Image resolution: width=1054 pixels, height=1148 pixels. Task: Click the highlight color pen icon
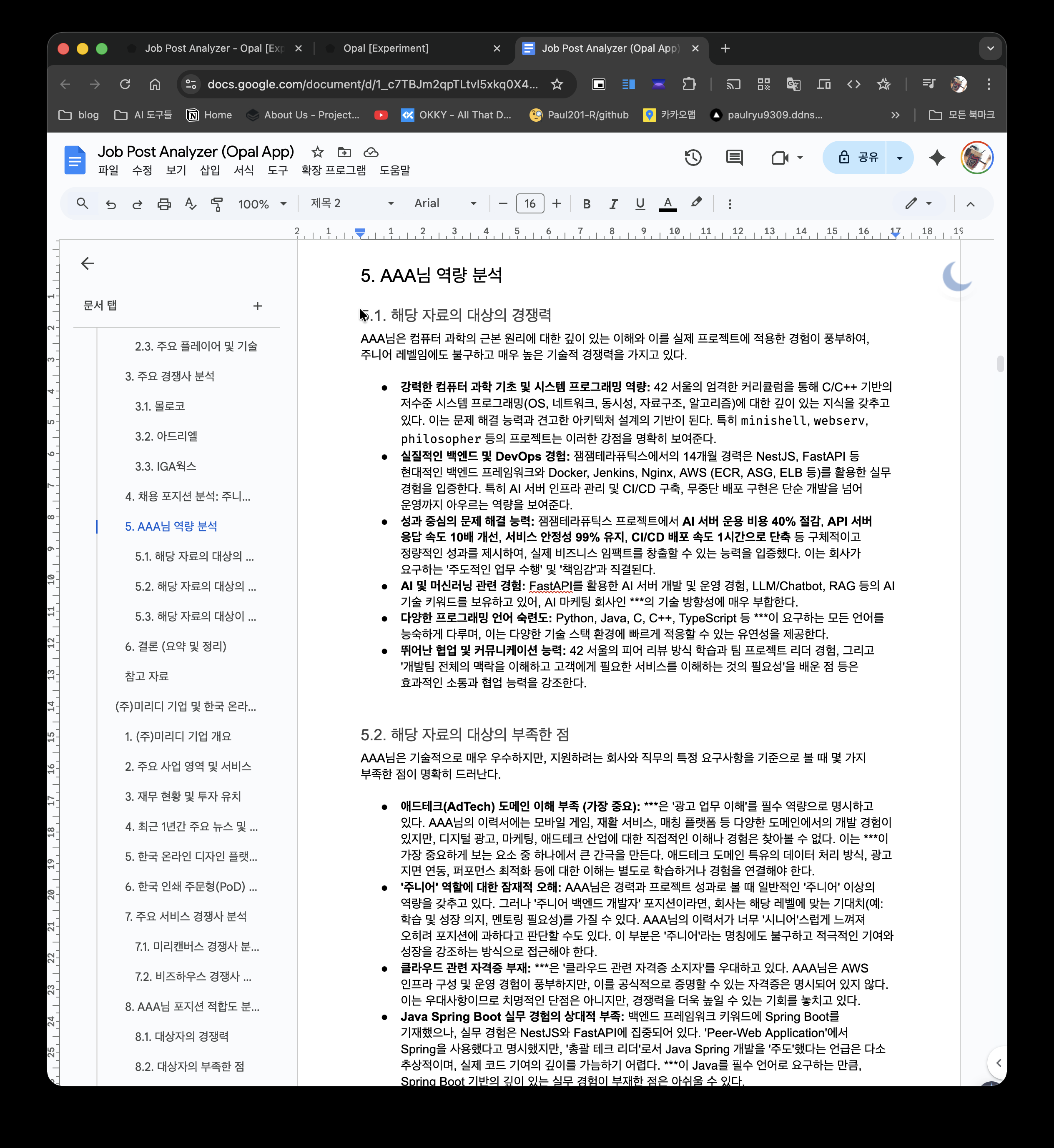(x=696, y=203)
